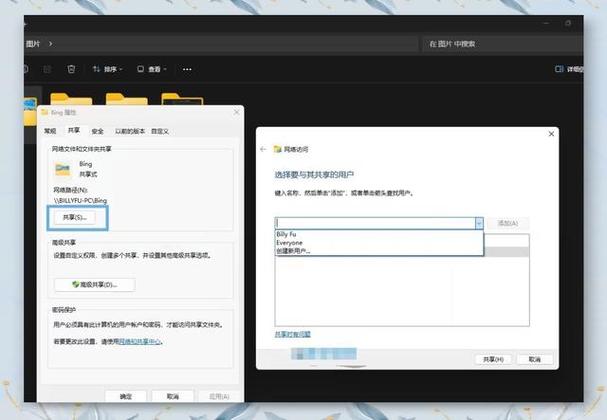Click the user name combo box field
Screen dimensions: 607x420
click(x=375, y=223)
